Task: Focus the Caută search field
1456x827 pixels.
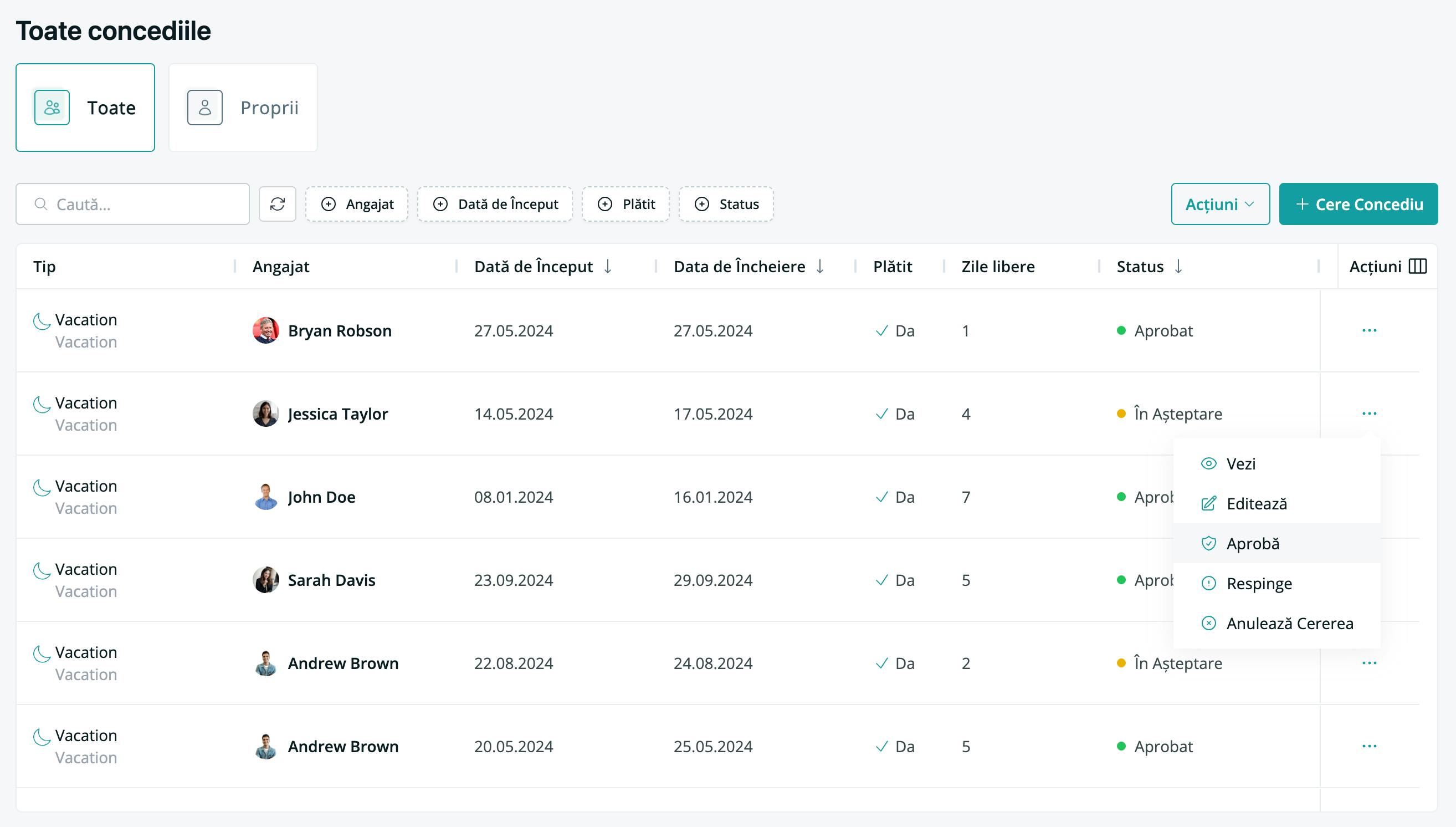Action: [133, 204]
